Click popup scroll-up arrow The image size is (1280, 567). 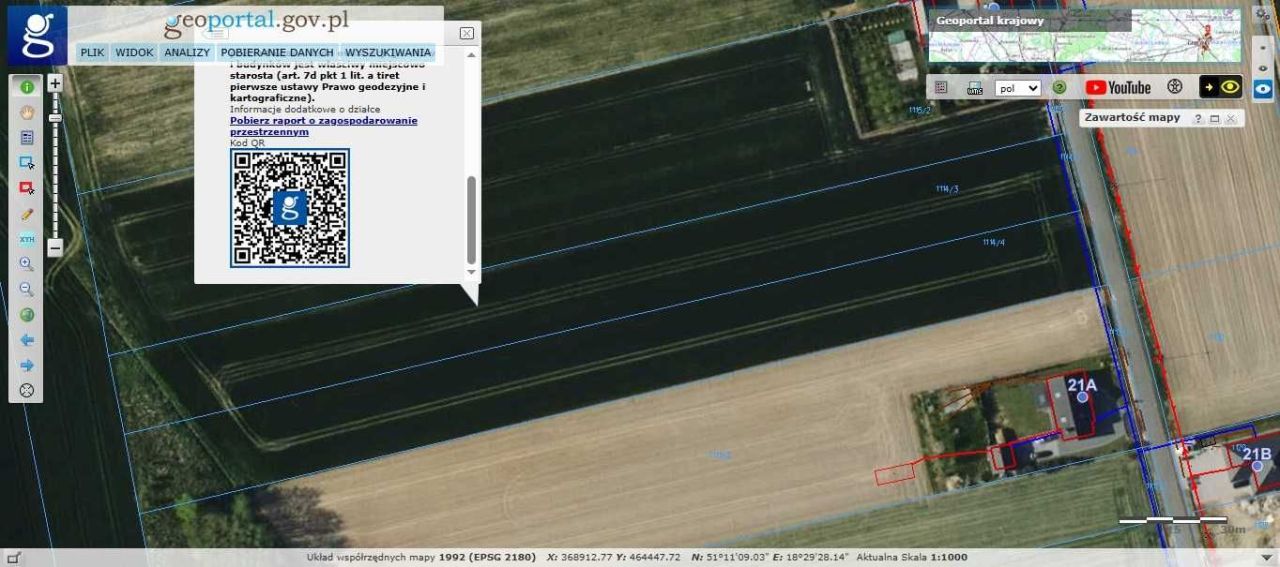pos(471,54)
